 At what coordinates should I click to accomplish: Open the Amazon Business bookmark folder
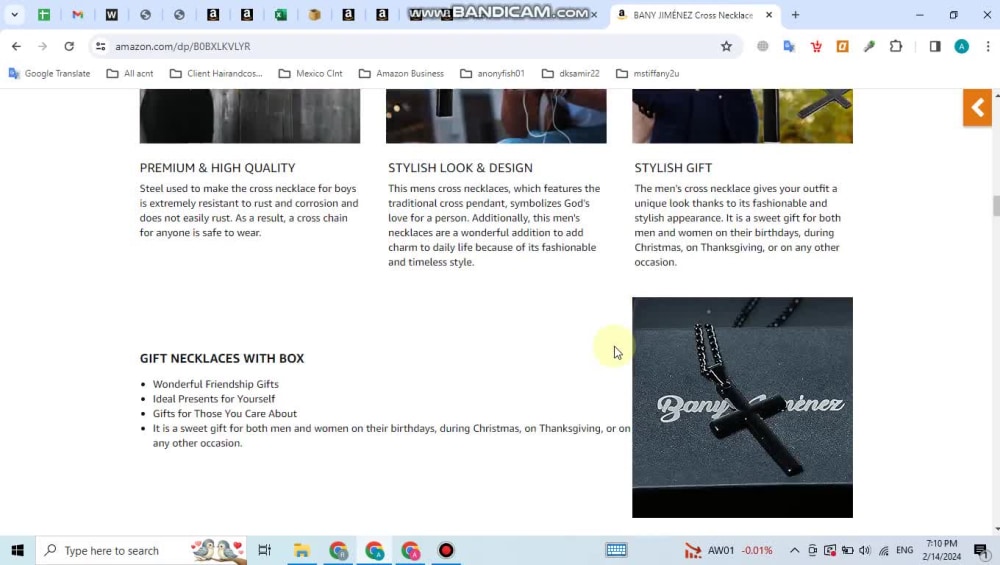tap(401, 73)
